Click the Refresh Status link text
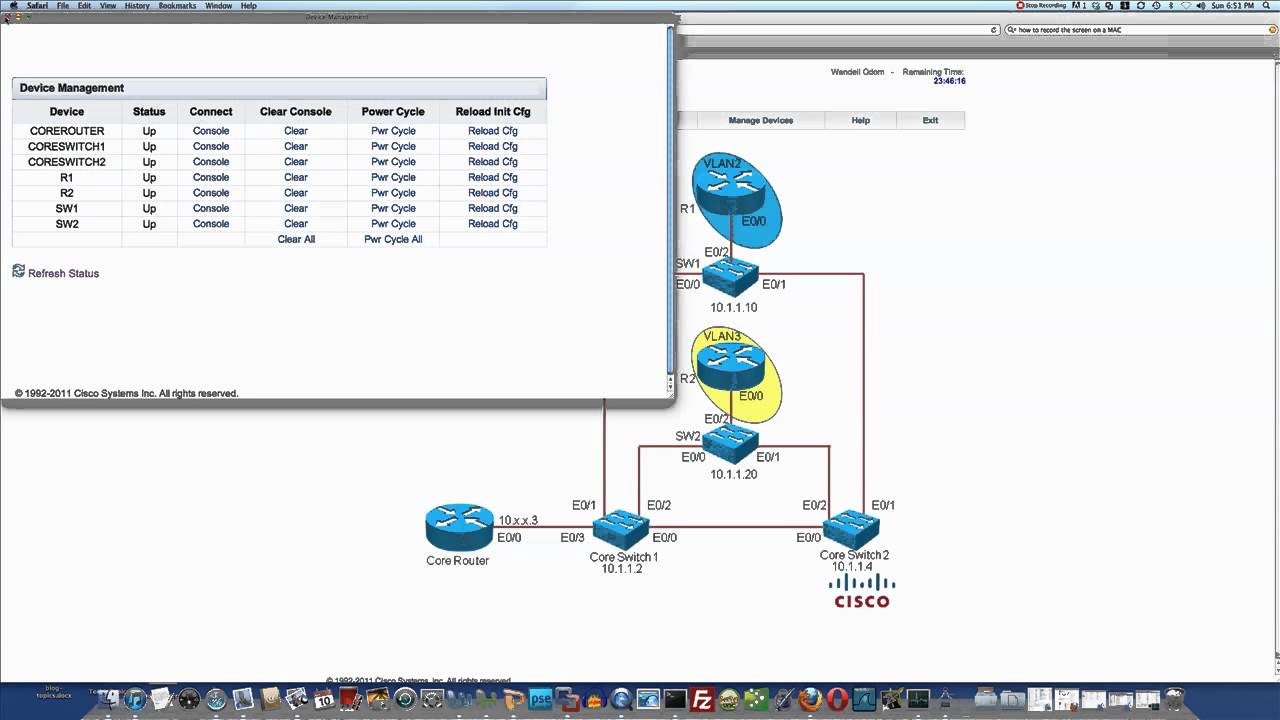The height and width of the screenshot is (720, 1280). point(63,273)
